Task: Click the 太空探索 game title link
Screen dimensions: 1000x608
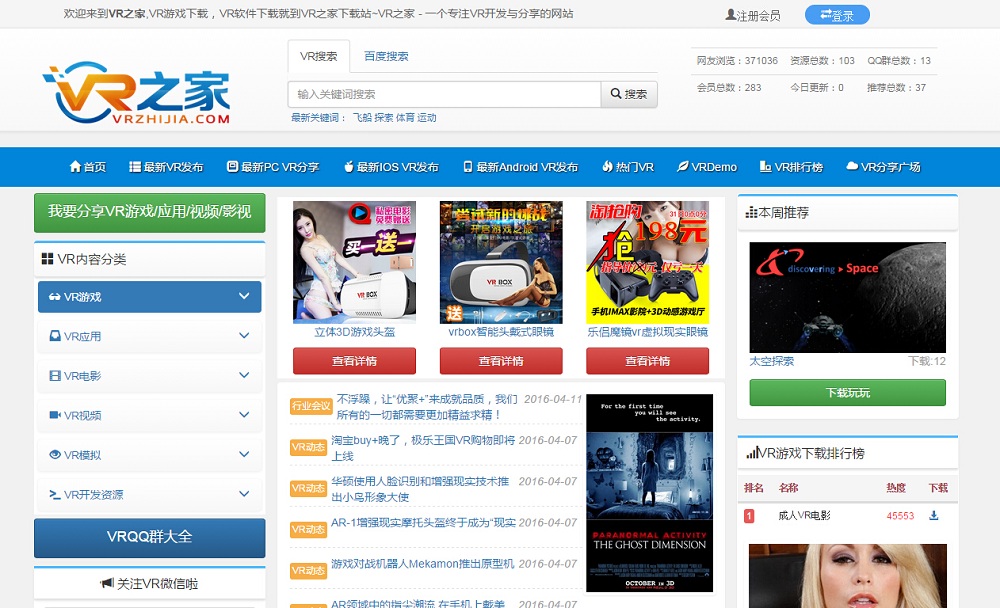Action: [772, 361]
